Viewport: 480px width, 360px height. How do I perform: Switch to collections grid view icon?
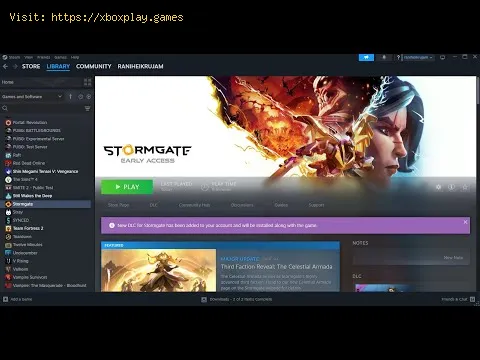point(87,82)
